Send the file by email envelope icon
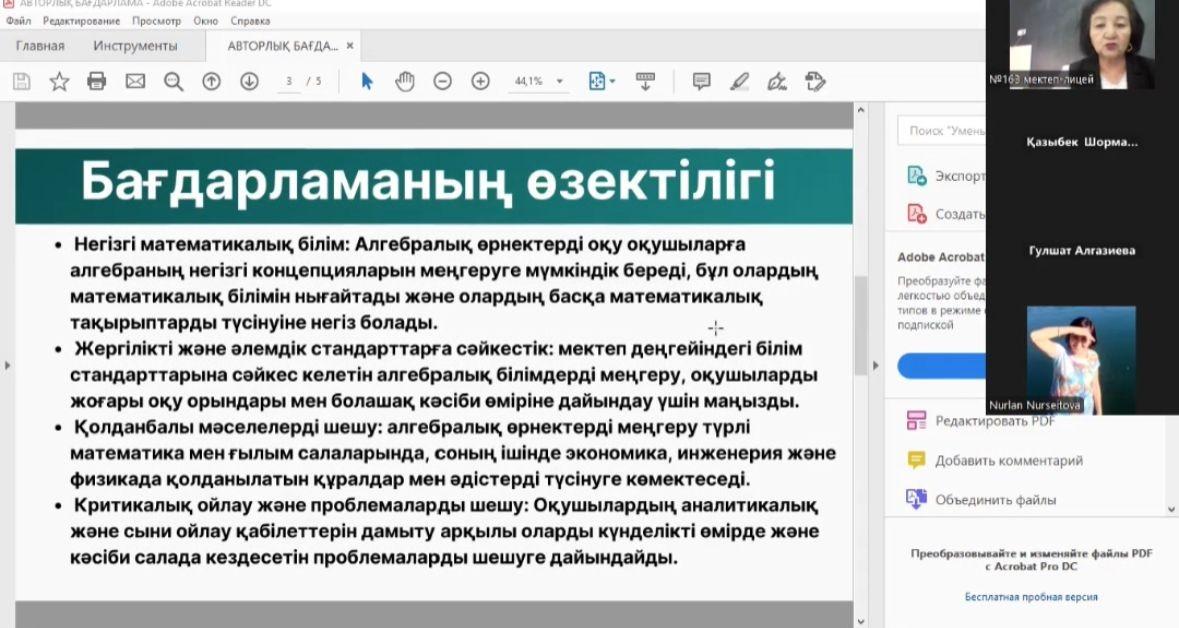The width and height of the screenshot is (1179, 628). pyautogui.click(x=135, y=81)
